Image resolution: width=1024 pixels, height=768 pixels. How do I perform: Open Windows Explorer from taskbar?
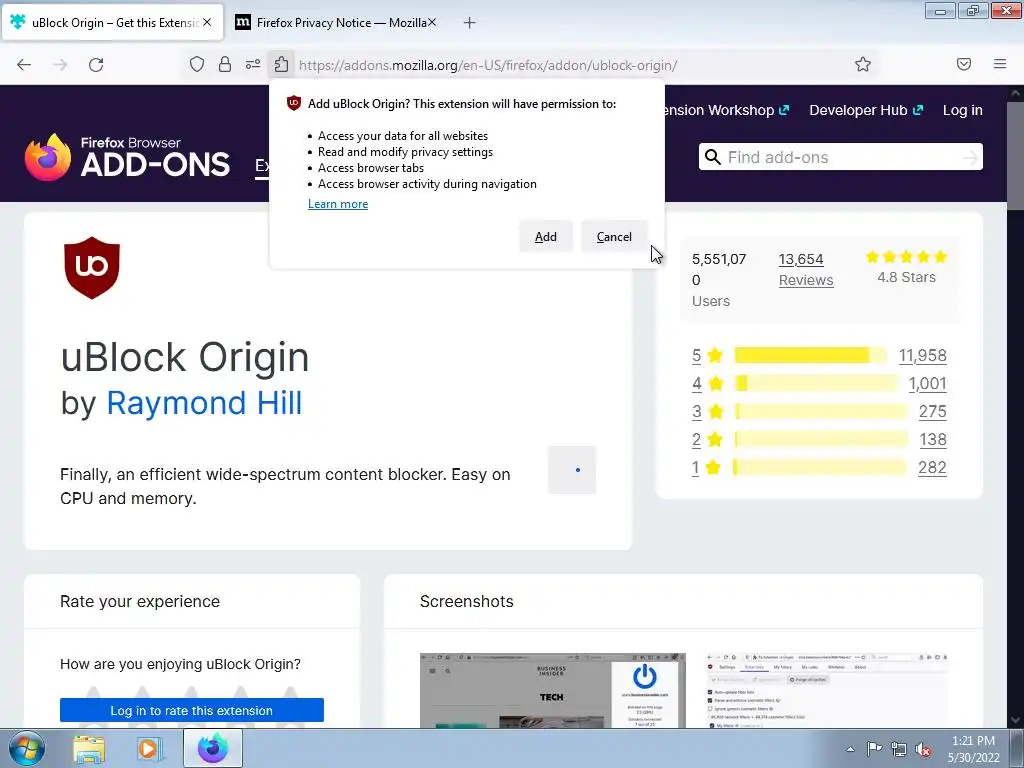[x=89, y=749]
